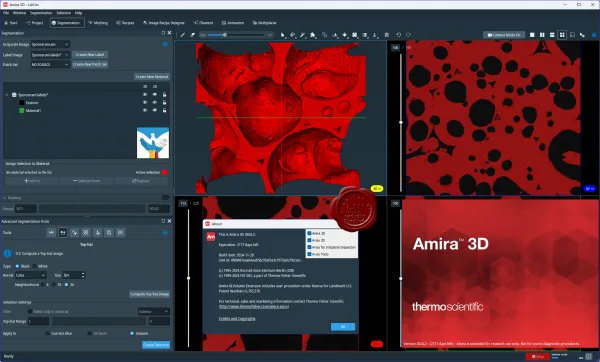
Task: Choose White top-hat type
Action: (x=34, y=266)
